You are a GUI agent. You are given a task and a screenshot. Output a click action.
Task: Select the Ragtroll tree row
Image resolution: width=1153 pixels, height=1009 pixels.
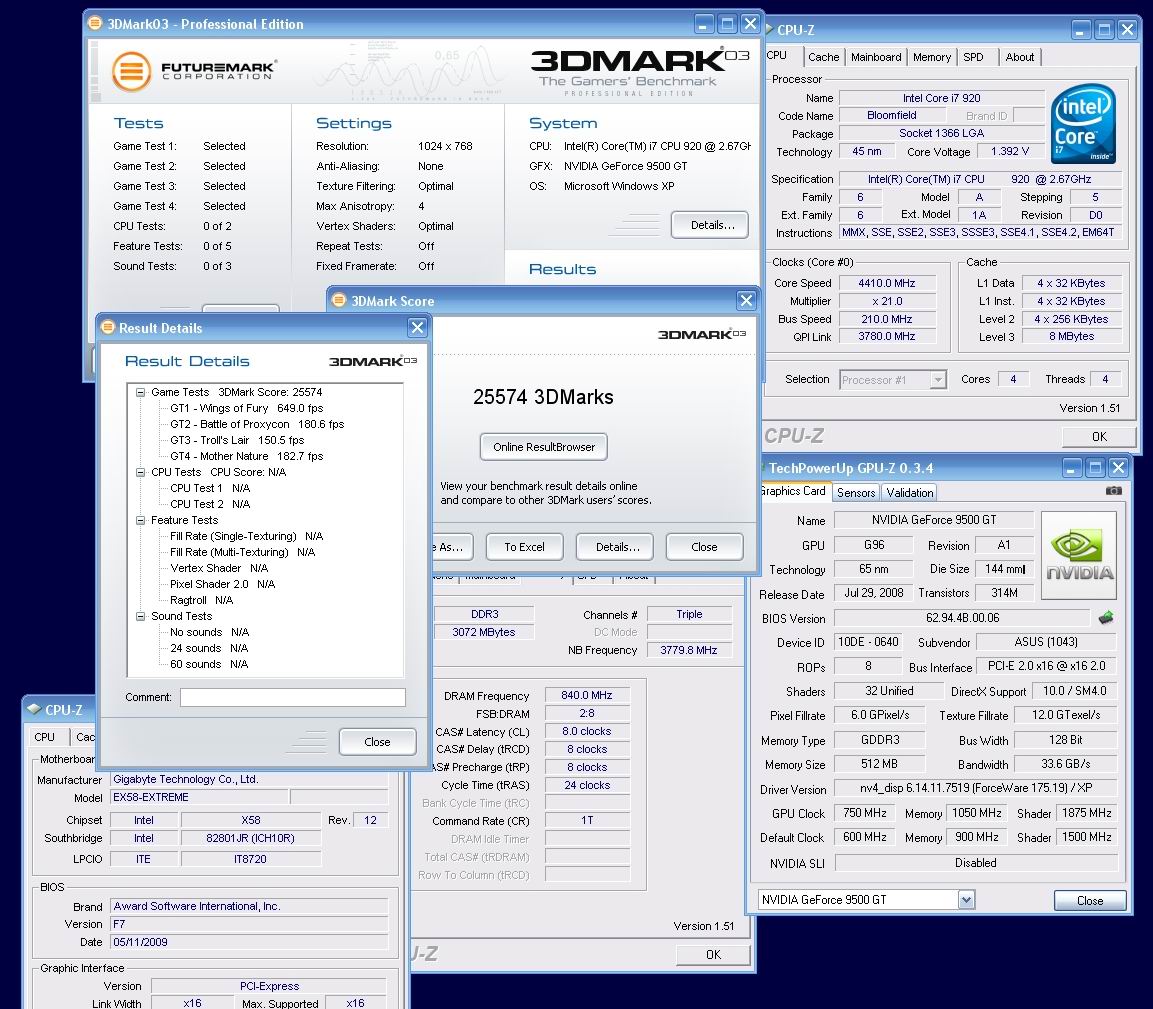coord(201,600)
